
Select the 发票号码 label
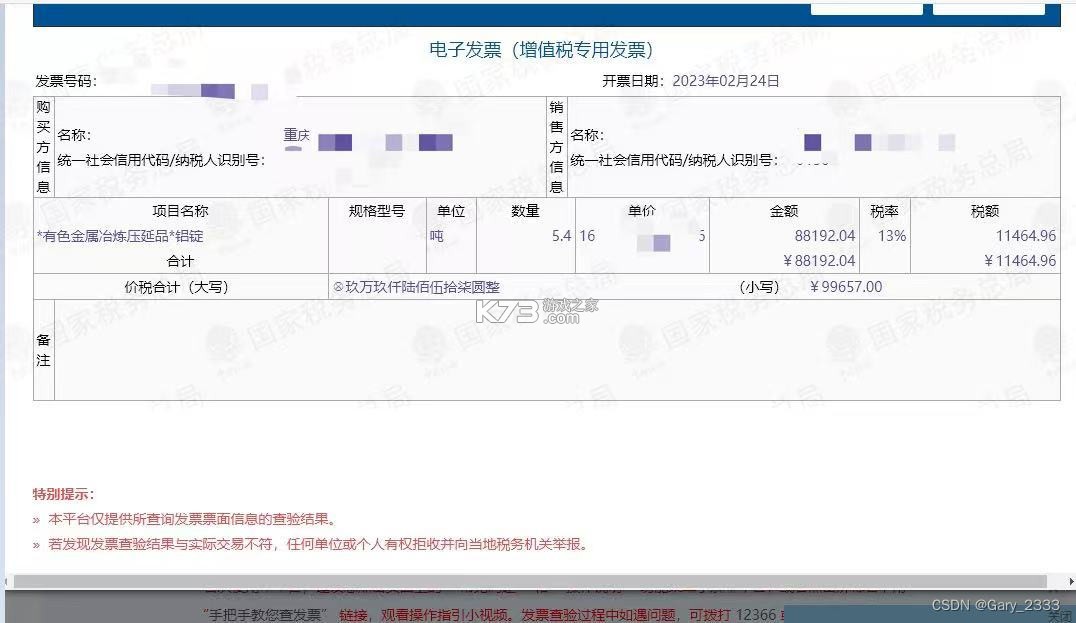(x=66, y=81)
